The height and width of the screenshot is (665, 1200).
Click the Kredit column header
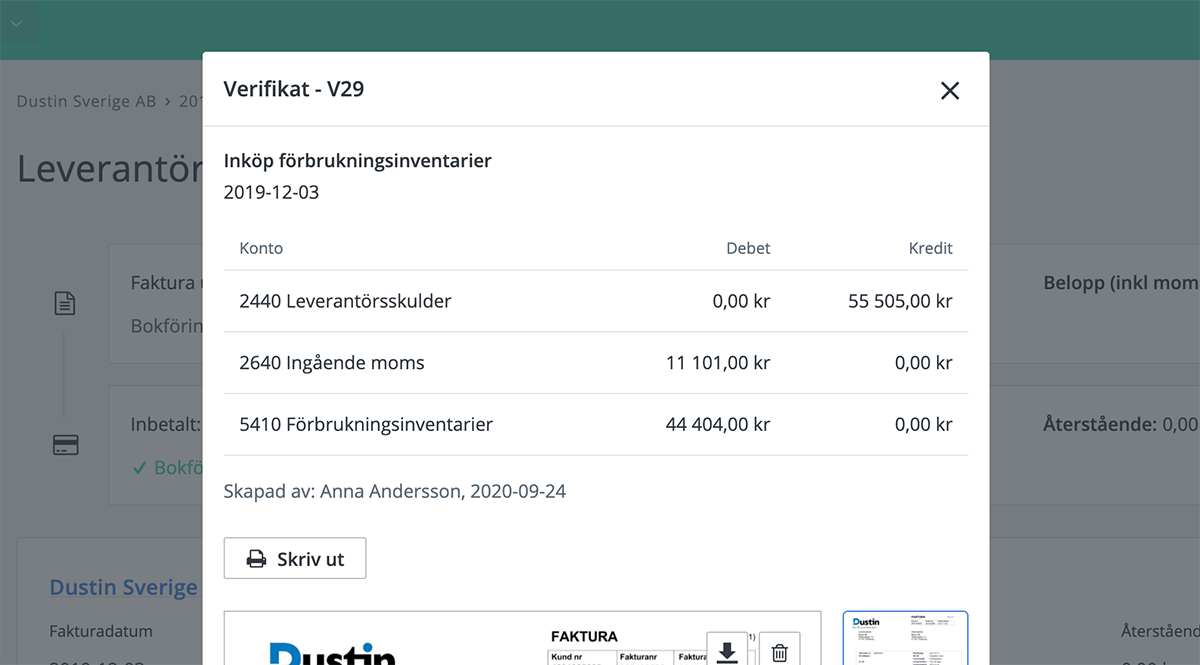(930, 248)
